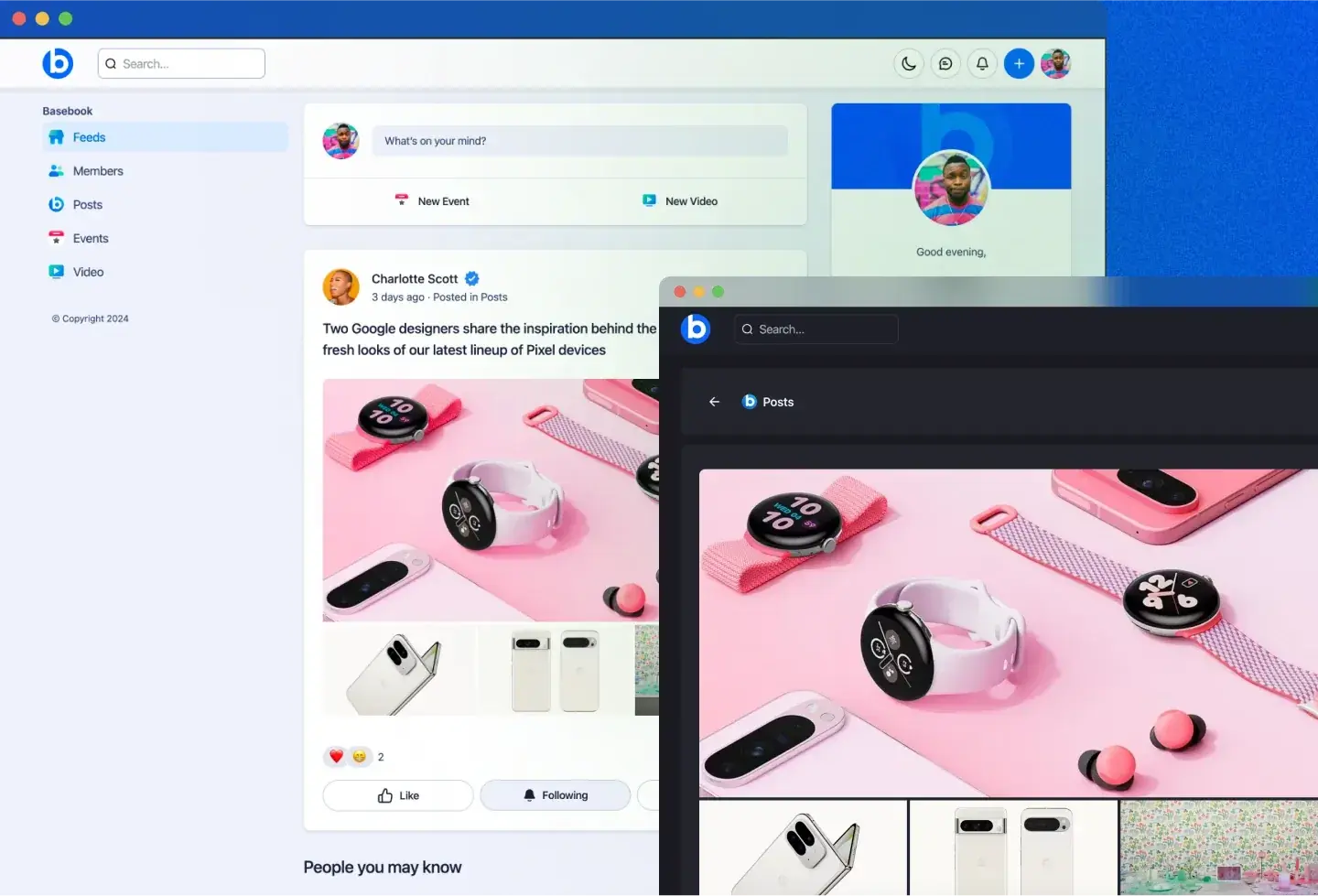This screenshot has height=896, width=1318.
Task: Click the Basebook logo in the dark window
Action: tap(696, 329)
